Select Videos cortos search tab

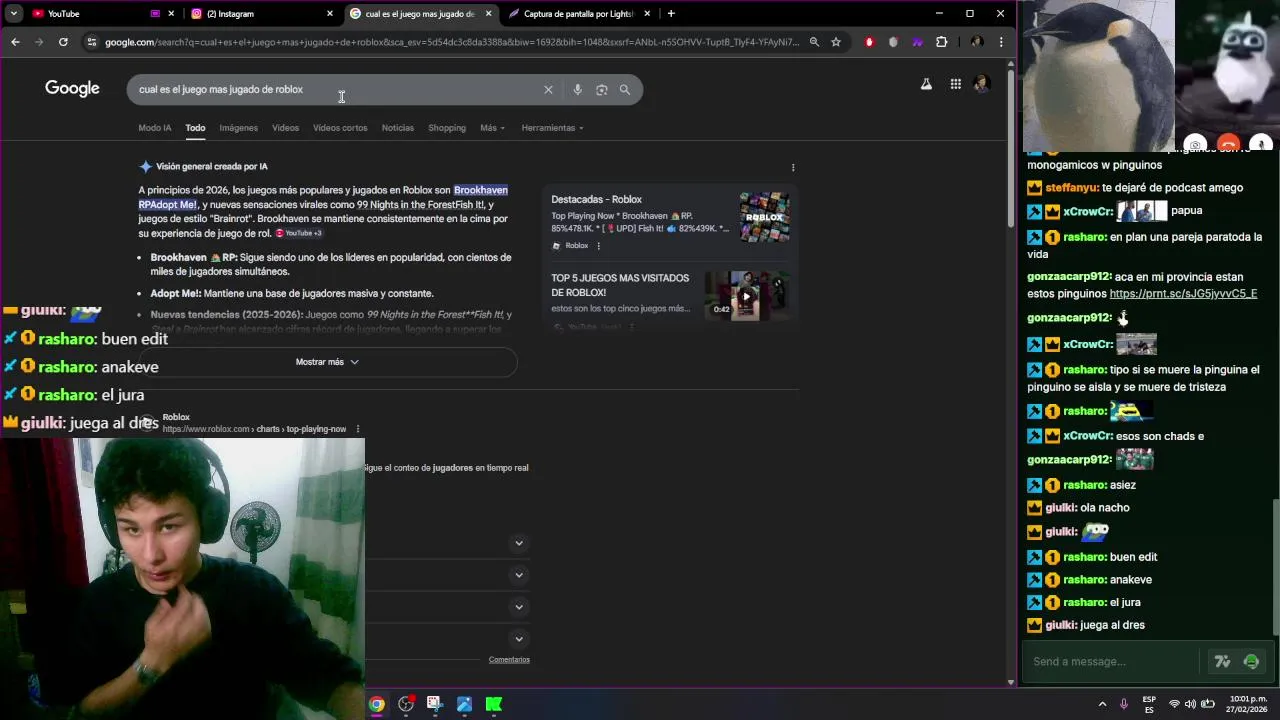340,128
